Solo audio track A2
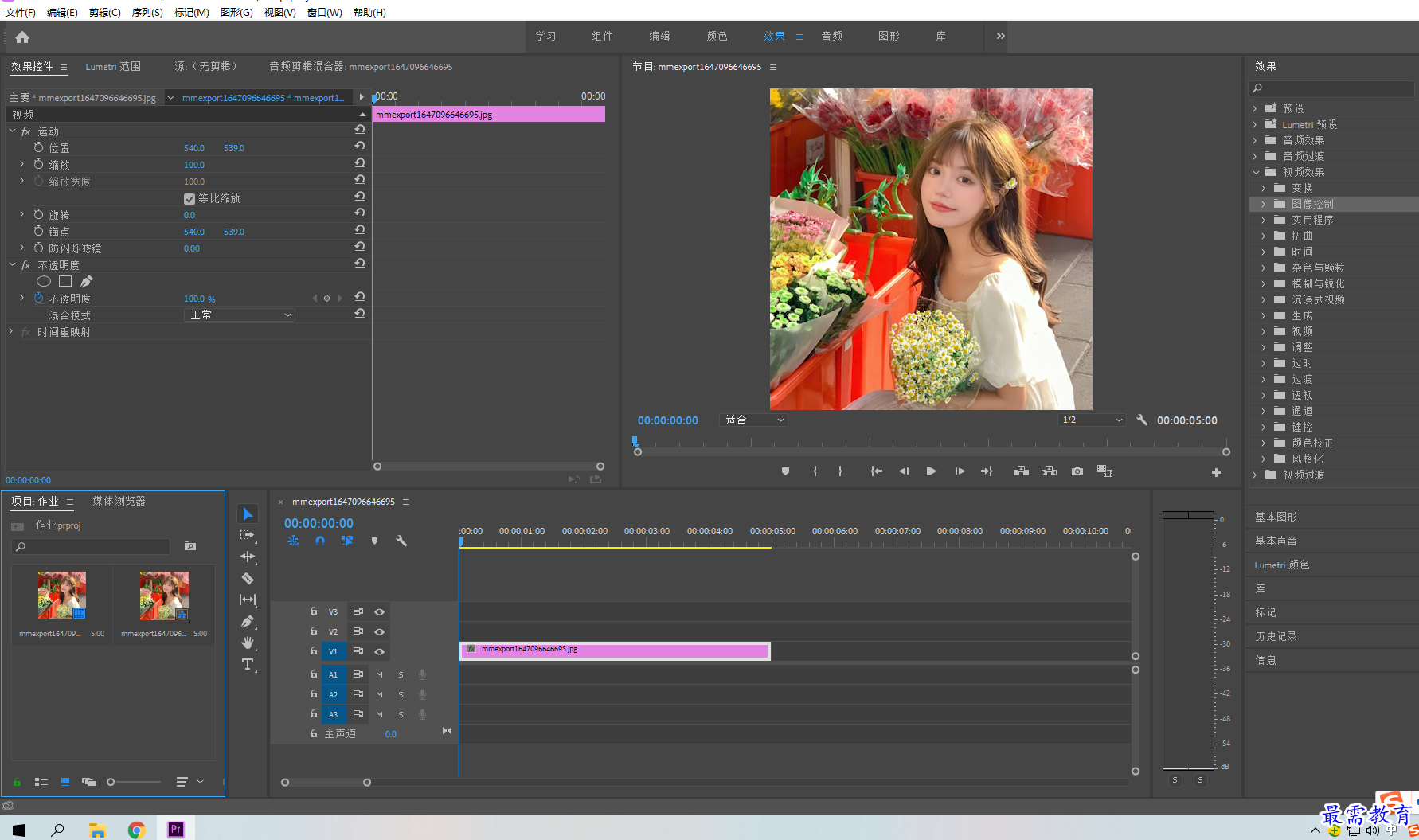Viewport: 1419px width, 840px height. (401, 694)
